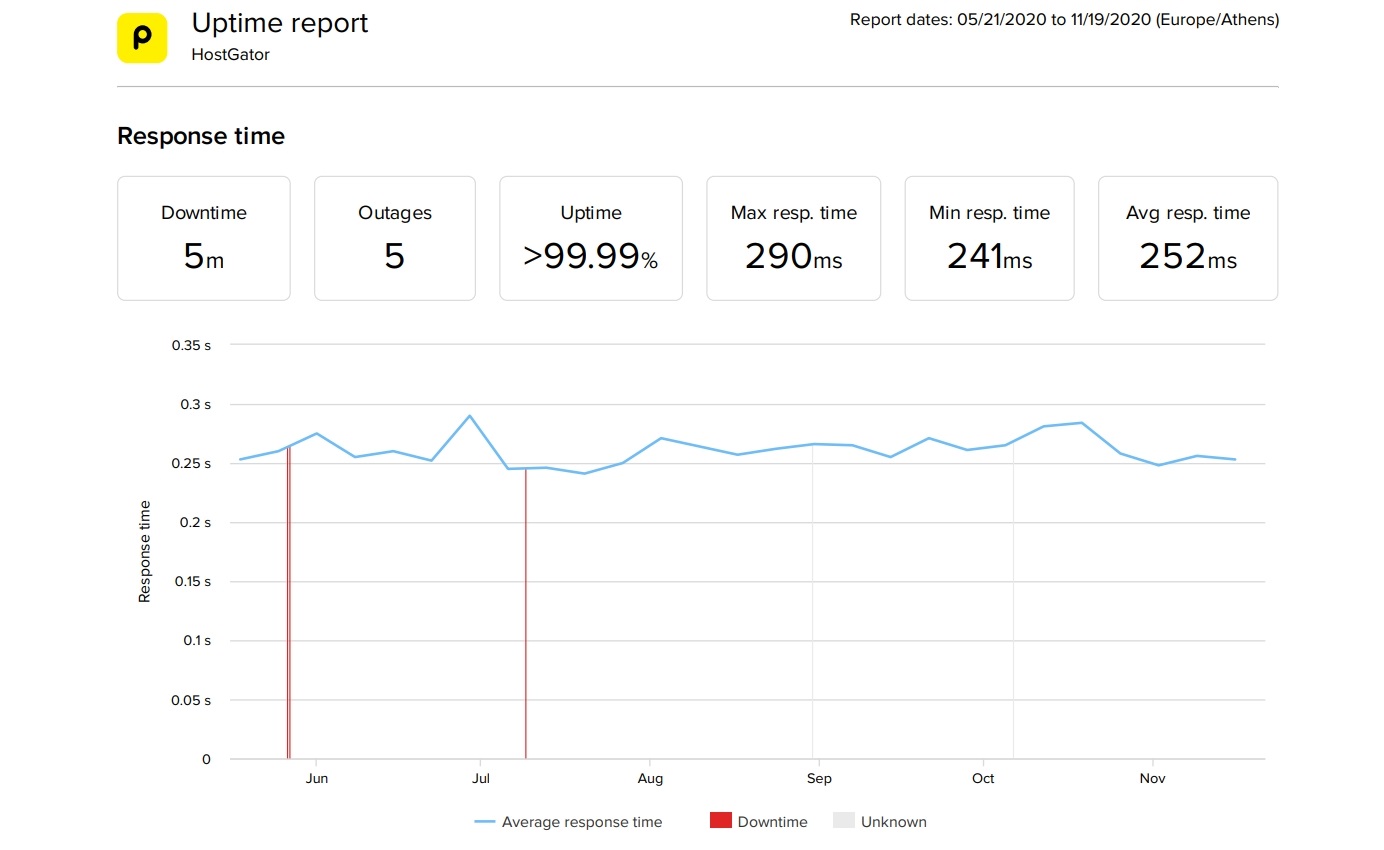Click the Sep label on x-axis
Image resolution: width=1384 pixels, height=850 pixels.
point(819,778)
